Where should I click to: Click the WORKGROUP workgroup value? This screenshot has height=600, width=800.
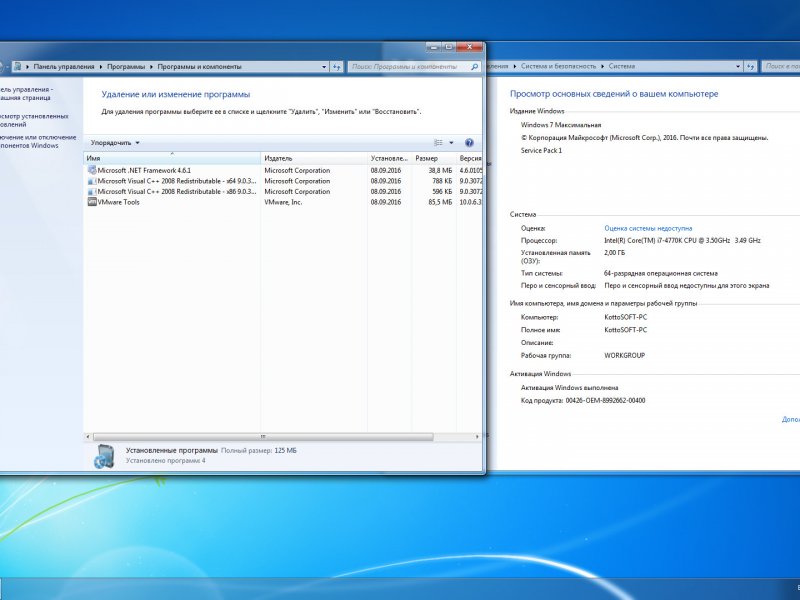point(624,356)
